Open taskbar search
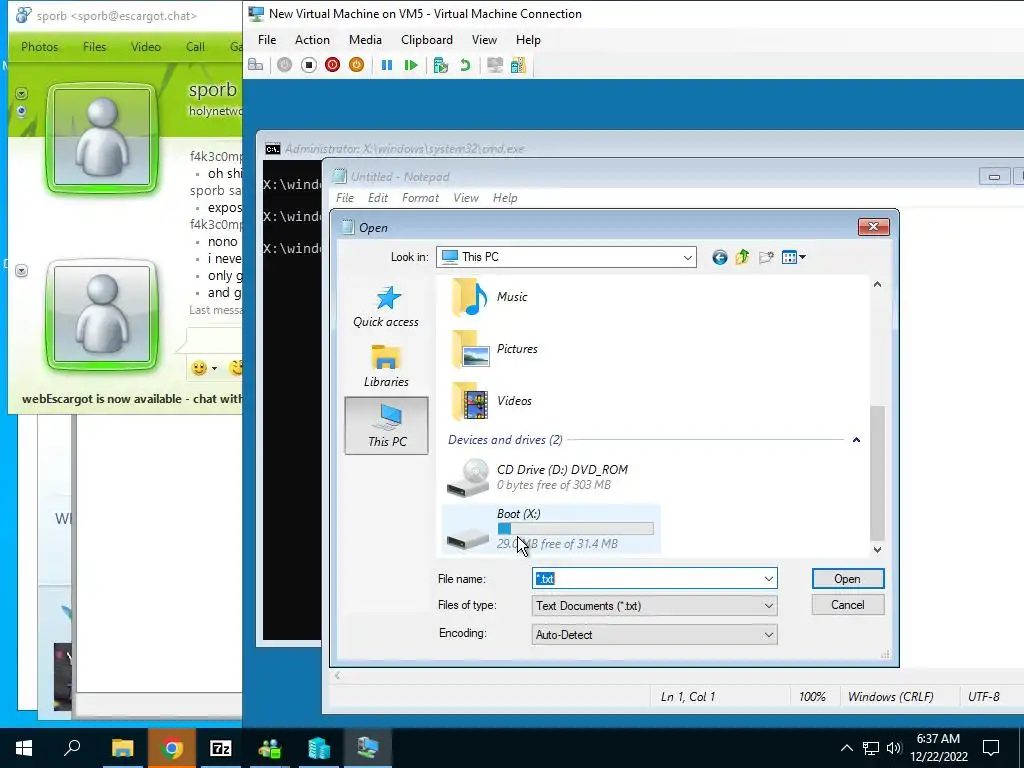This screenshot has width=1024, height=768. click(x=72, y=748)
